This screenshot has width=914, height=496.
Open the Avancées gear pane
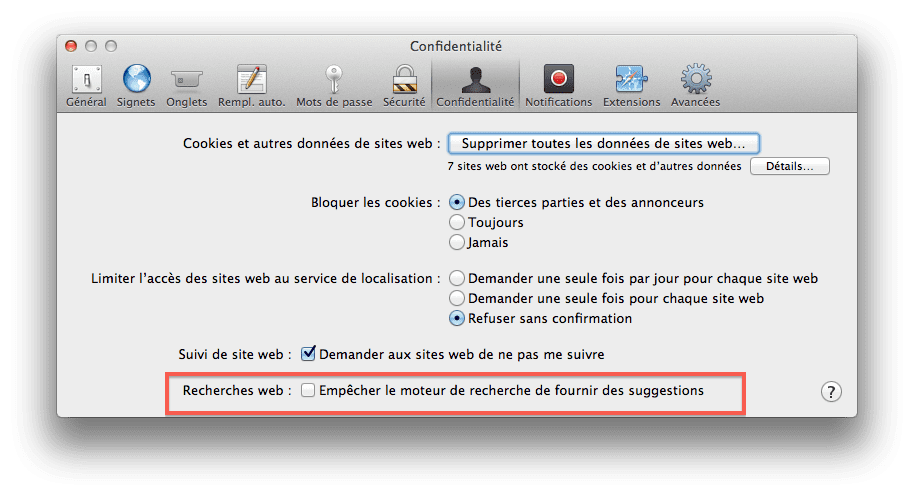click(695, 86)
